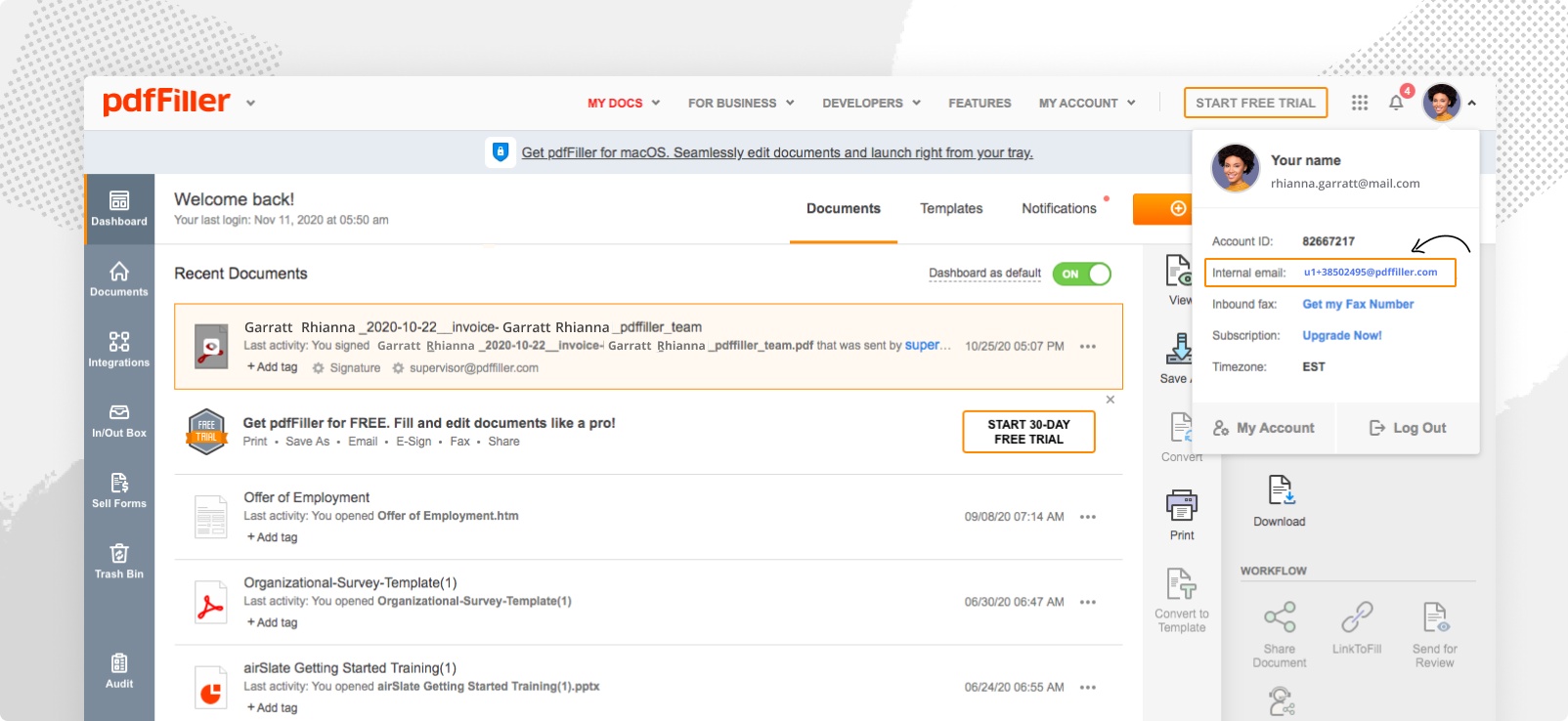Click My Account in profile panel
Screen dimensions: 1568x721
coord(1264,428)
